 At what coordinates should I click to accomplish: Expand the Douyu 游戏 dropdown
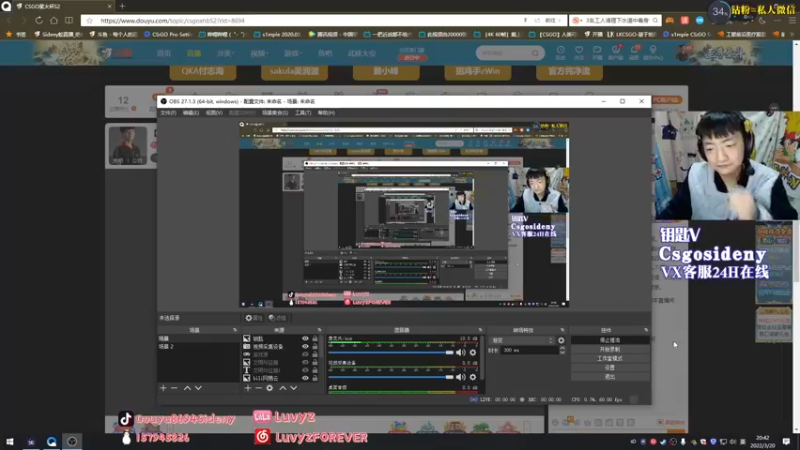[x=292, y=53]
